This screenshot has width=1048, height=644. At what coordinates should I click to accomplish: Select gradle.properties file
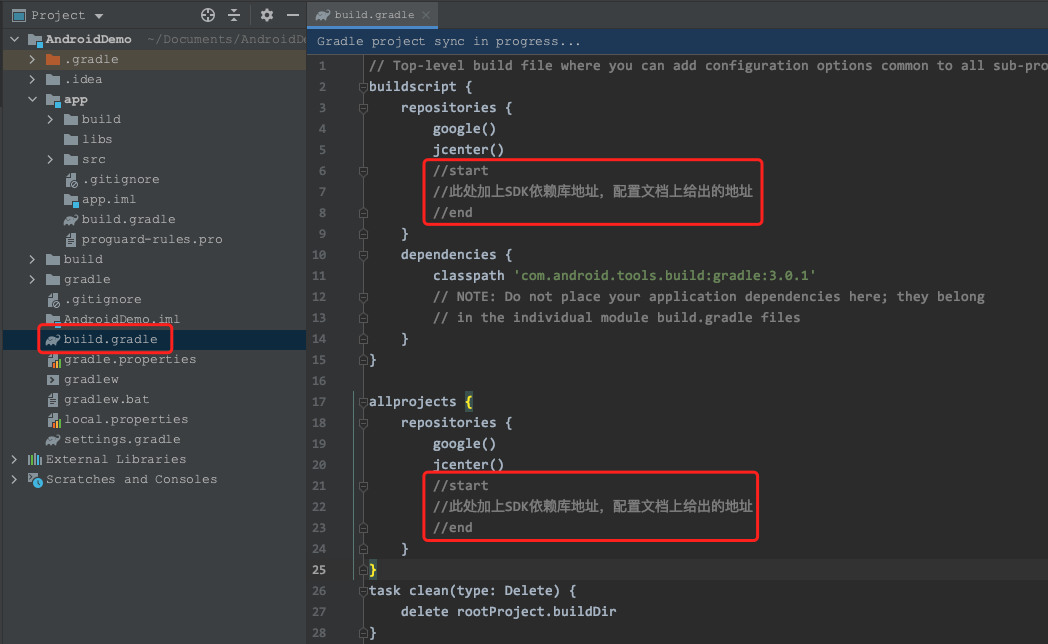tap(121, 359)
